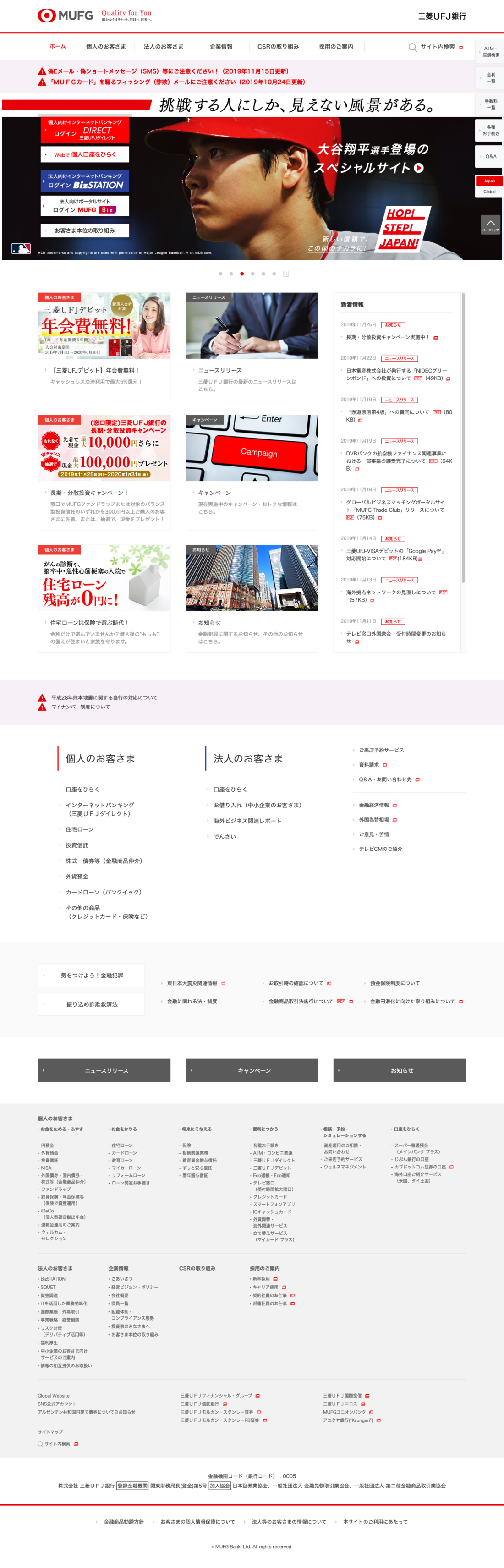The image size is (504, 1568).
Task: Open the Enter key Campaign thumbnail
Action: [252, 448]
